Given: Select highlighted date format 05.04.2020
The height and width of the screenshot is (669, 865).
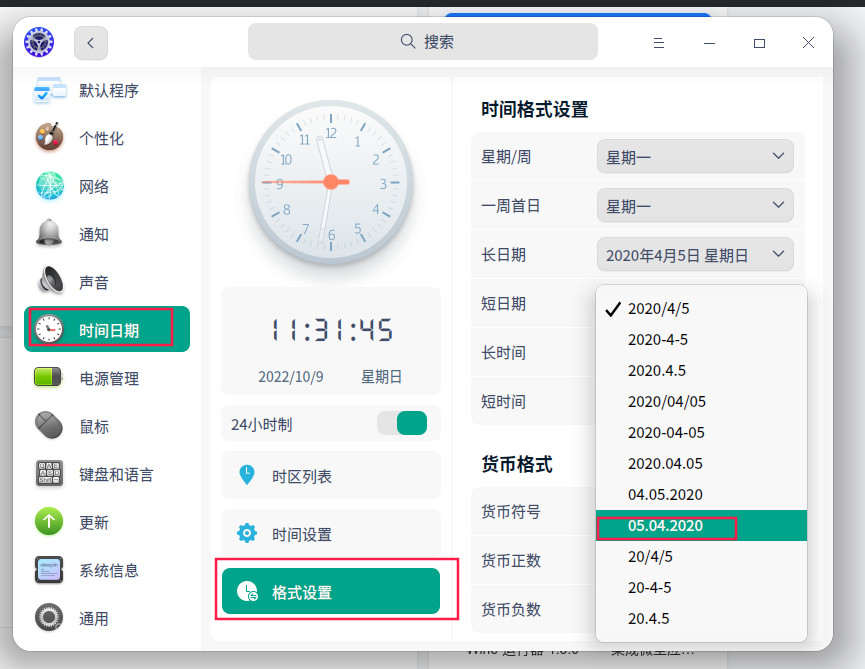Looking at the screenshot, I should [x=701, y=526].
